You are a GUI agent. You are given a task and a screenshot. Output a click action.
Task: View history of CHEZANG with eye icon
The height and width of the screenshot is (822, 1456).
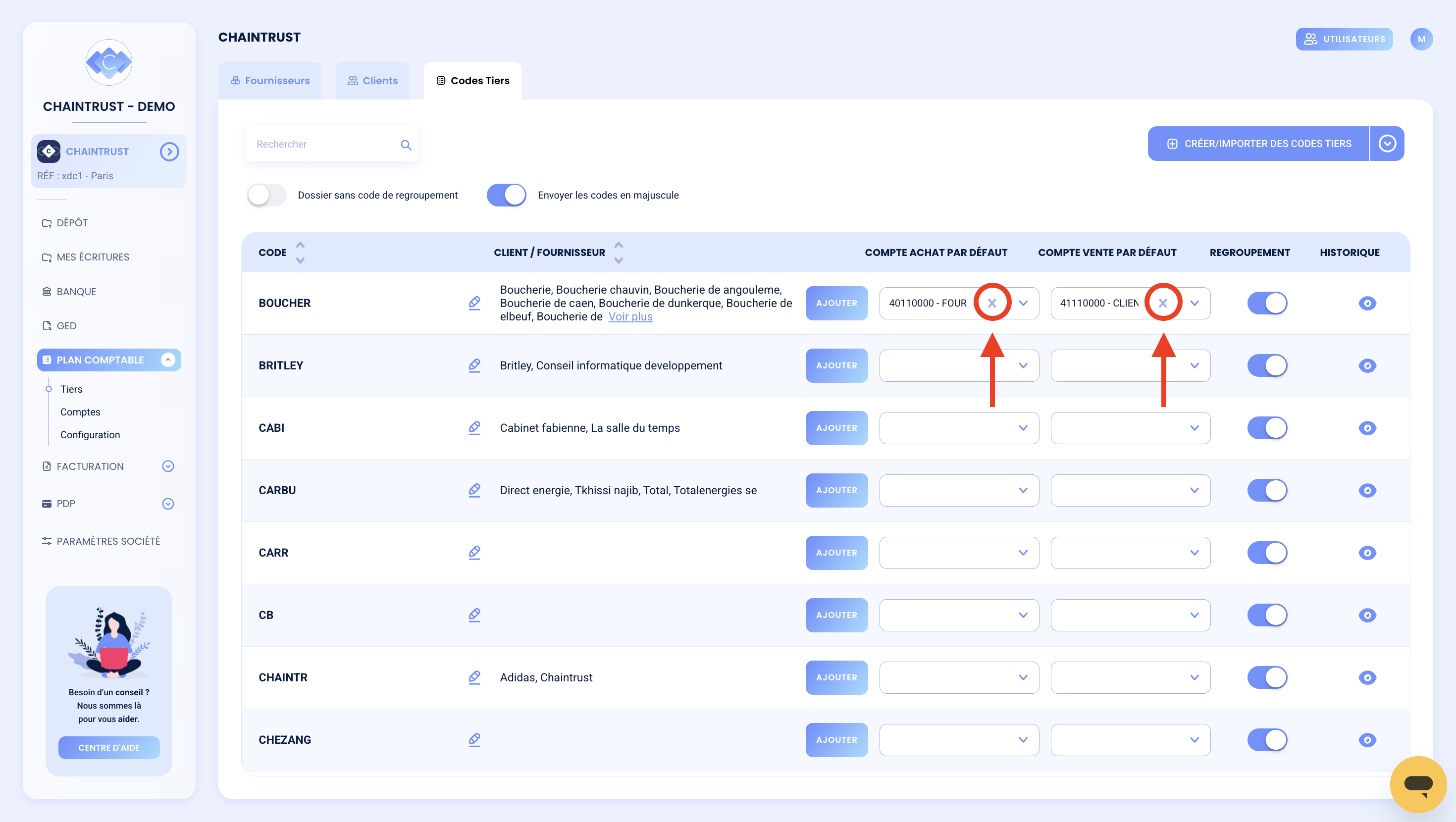1367,739
